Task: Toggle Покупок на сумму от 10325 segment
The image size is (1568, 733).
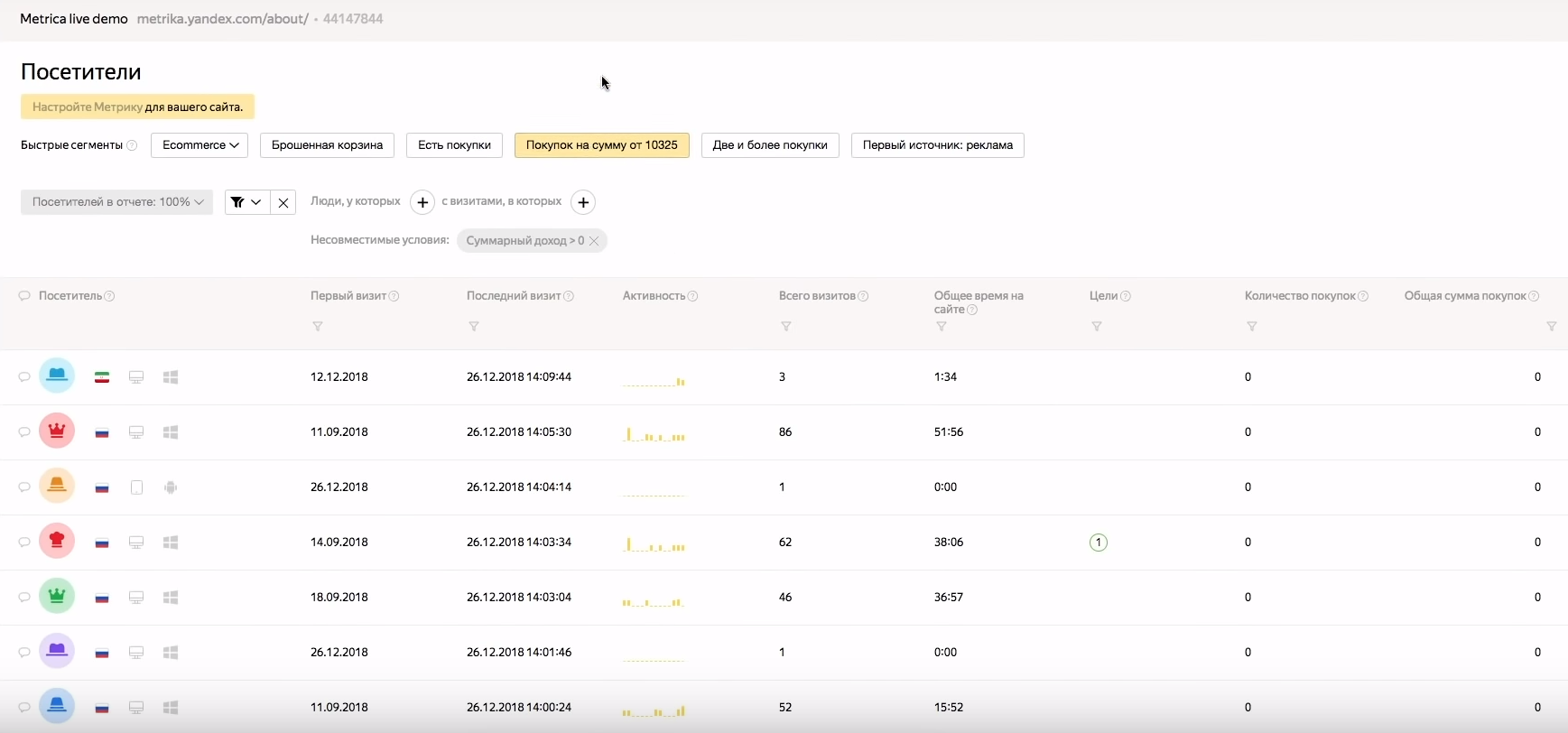Action: click(x=602, y=145)
